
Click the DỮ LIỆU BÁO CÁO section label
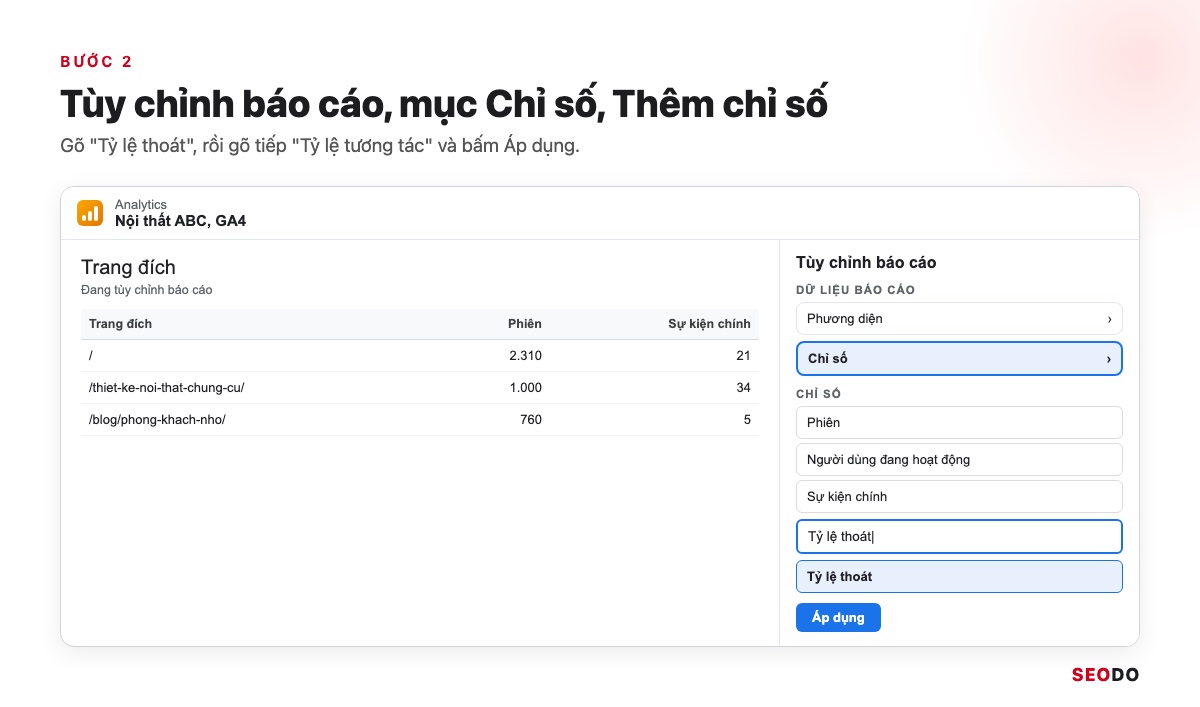856,290
